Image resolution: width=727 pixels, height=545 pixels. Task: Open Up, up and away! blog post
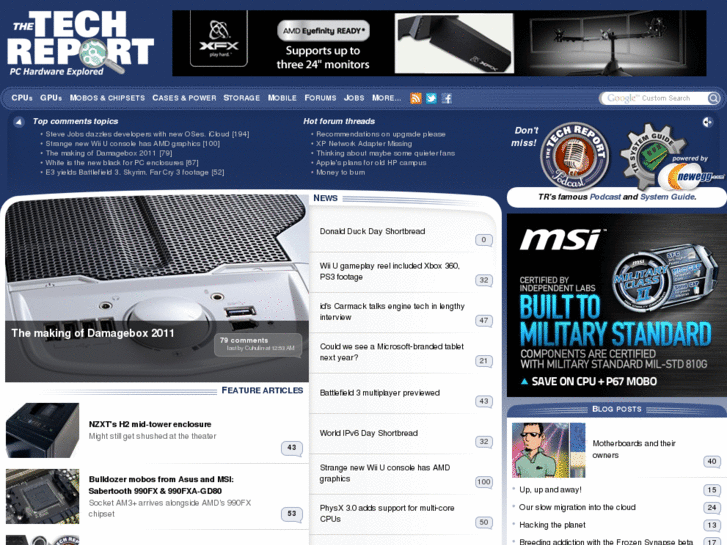point(550,490)
